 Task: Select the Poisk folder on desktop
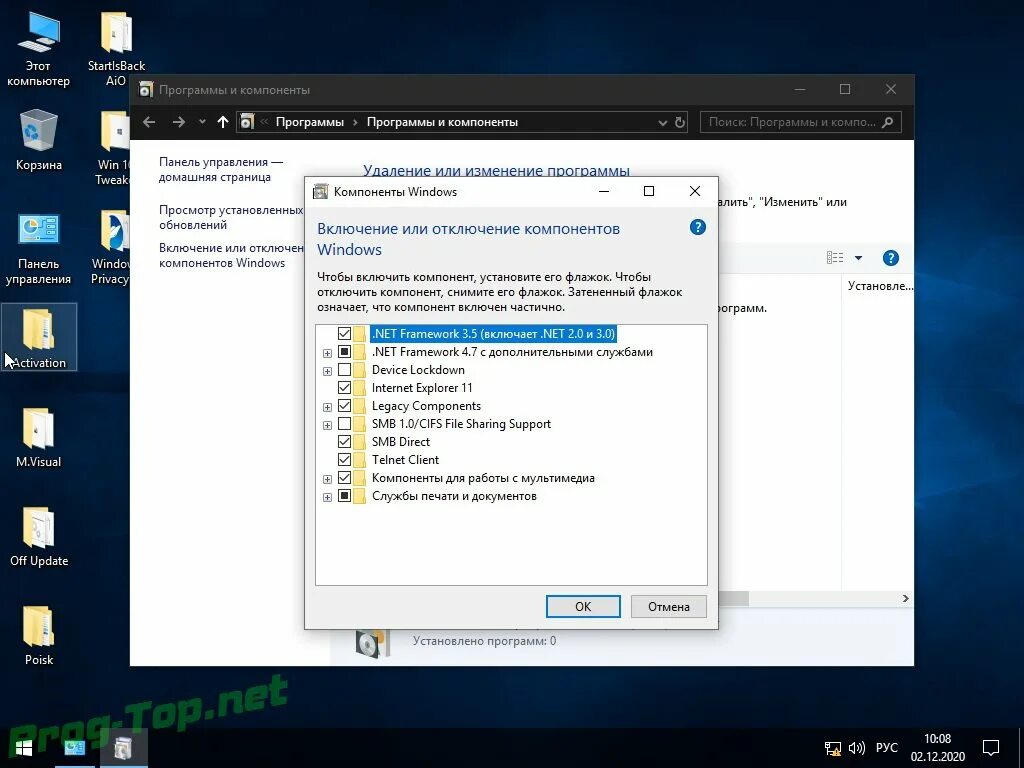coord(39,635)
